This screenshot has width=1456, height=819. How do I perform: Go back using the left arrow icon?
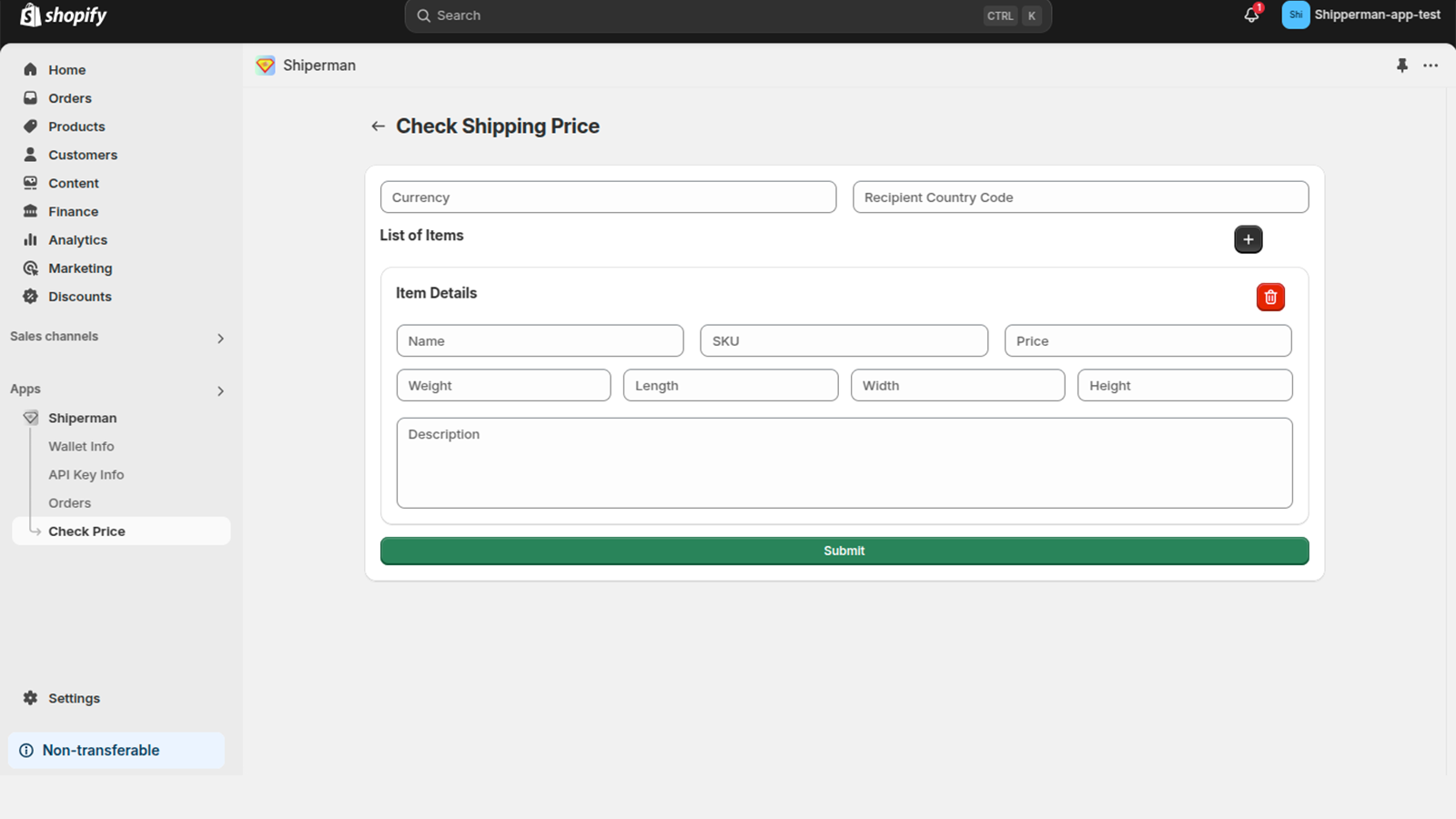coord(378,126)
